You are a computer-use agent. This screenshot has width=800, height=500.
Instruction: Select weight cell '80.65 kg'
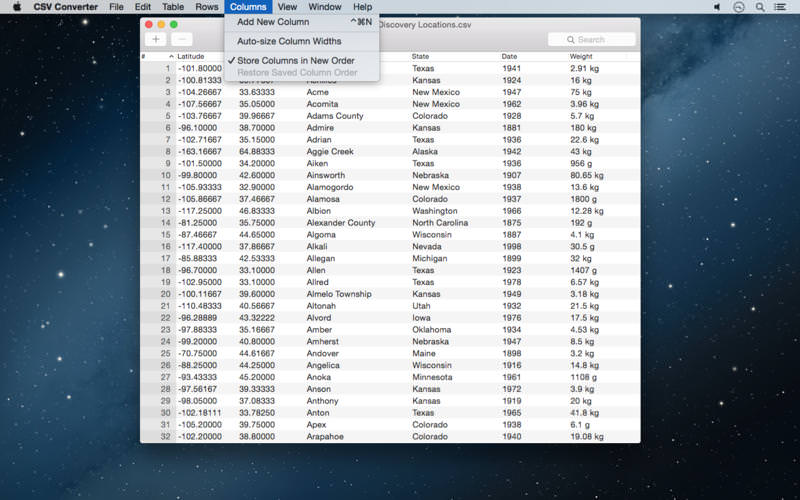pos(587,175)
